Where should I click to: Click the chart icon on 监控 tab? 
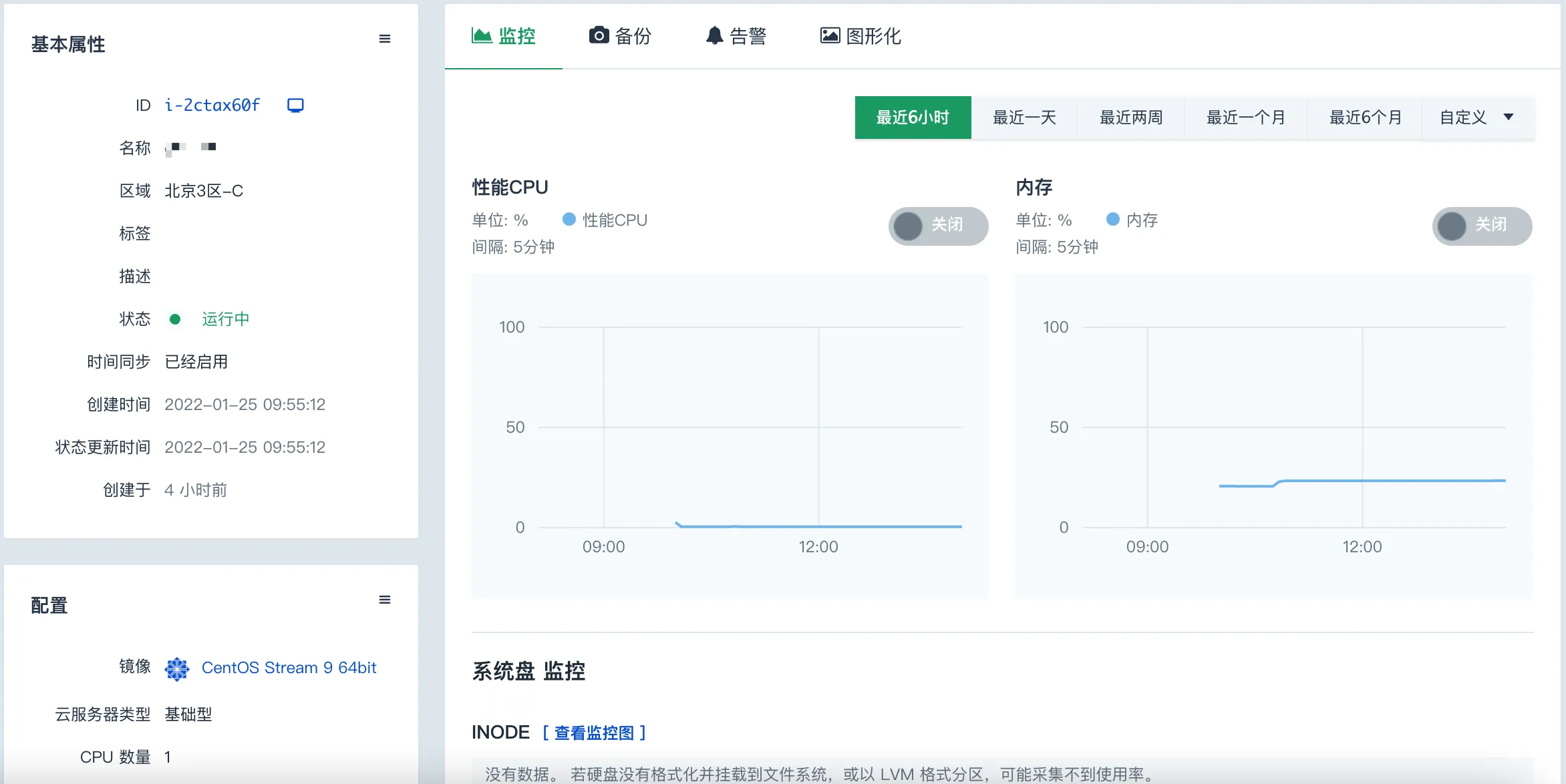tap(482, 35)
